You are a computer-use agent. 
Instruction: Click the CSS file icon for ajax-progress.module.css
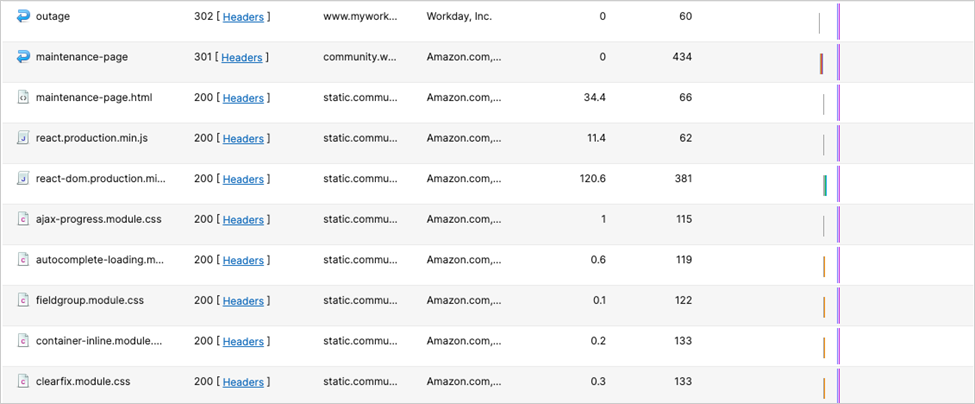tap(24, 219)
